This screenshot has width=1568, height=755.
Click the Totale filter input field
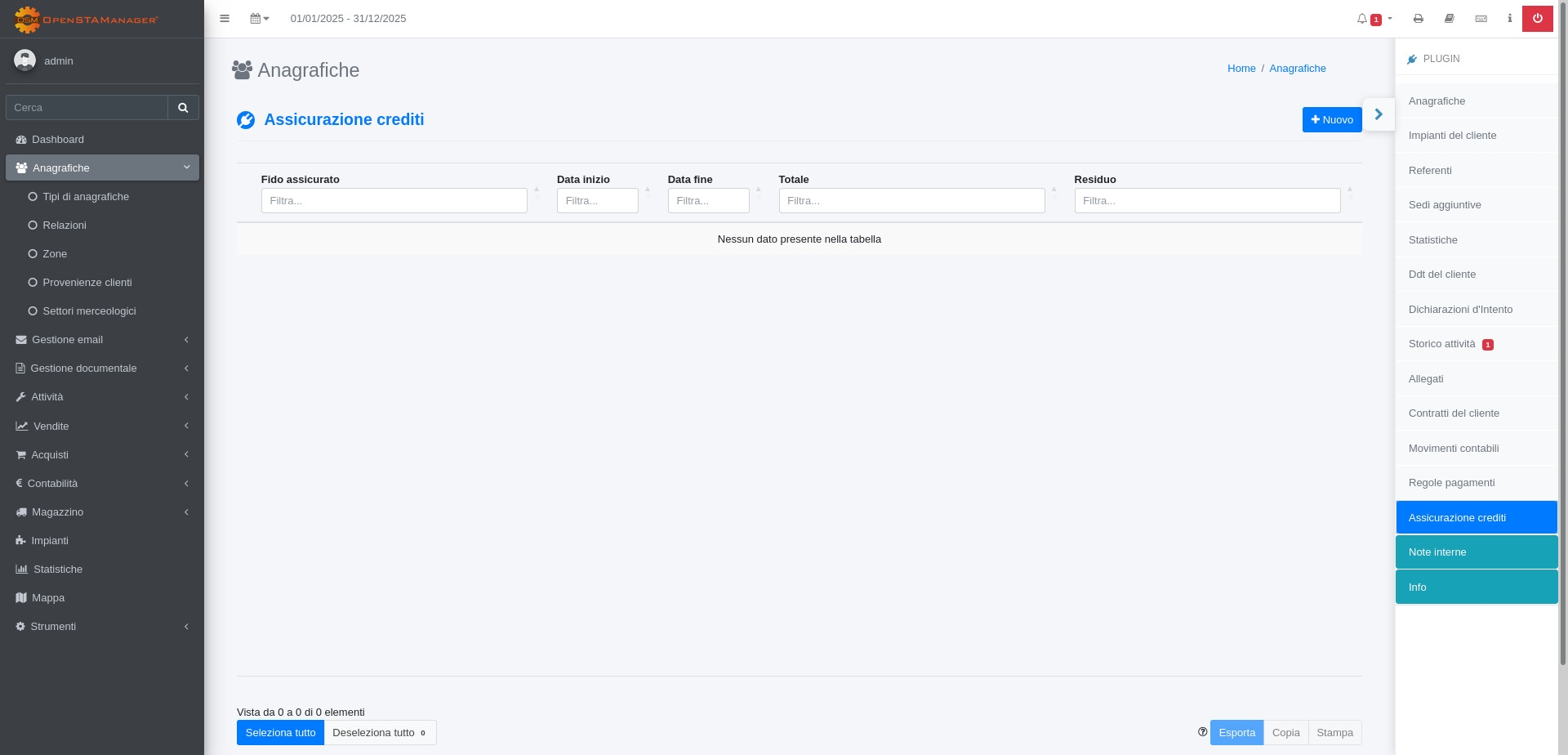coord(911,201)
